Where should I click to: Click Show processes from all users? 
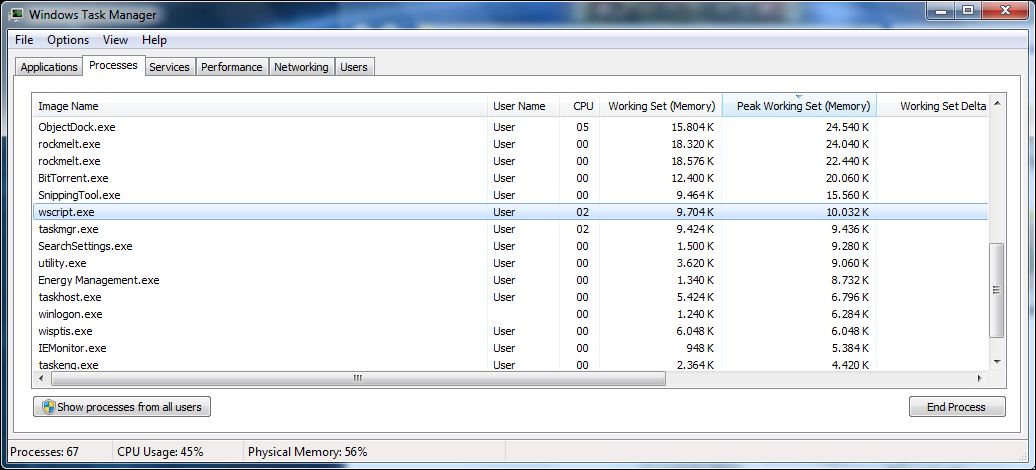click(x=122, y=407)
